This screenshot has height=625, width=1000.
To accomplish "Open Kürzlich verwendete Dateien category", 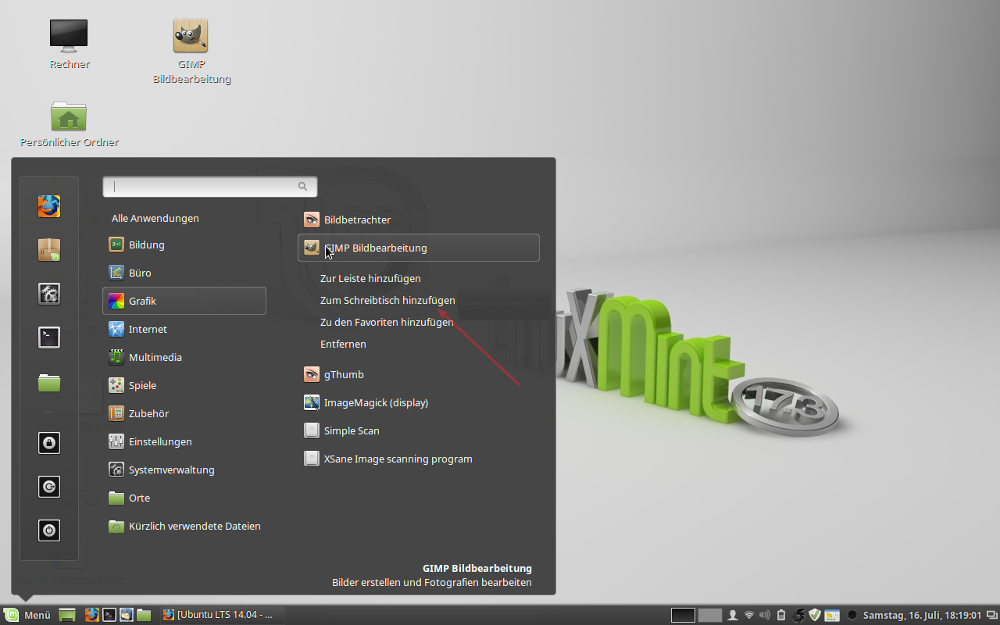I will (184, 526).
